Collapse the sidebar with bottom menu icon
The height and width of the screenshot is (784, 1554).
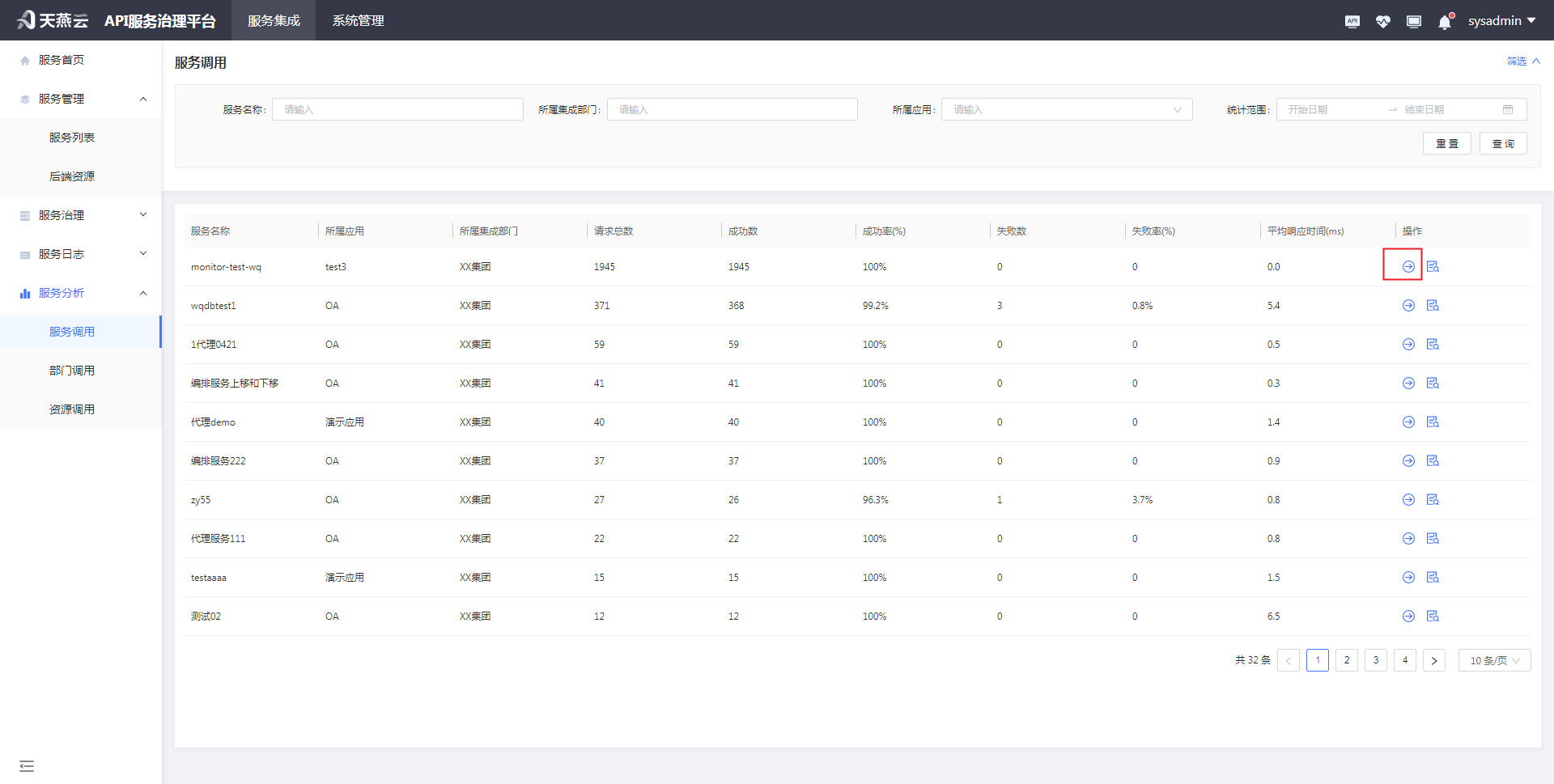click(27, 765)
